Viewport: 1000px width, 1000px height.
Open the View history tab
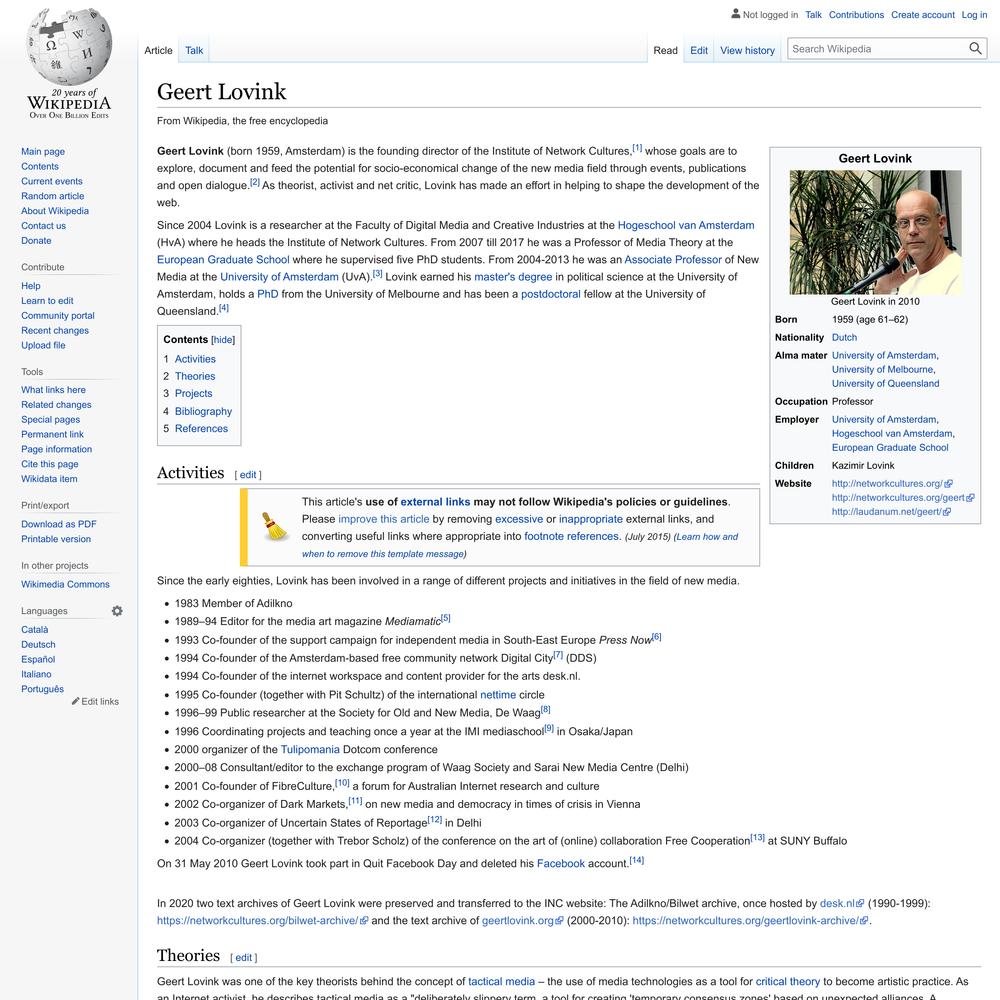(747, 50)
